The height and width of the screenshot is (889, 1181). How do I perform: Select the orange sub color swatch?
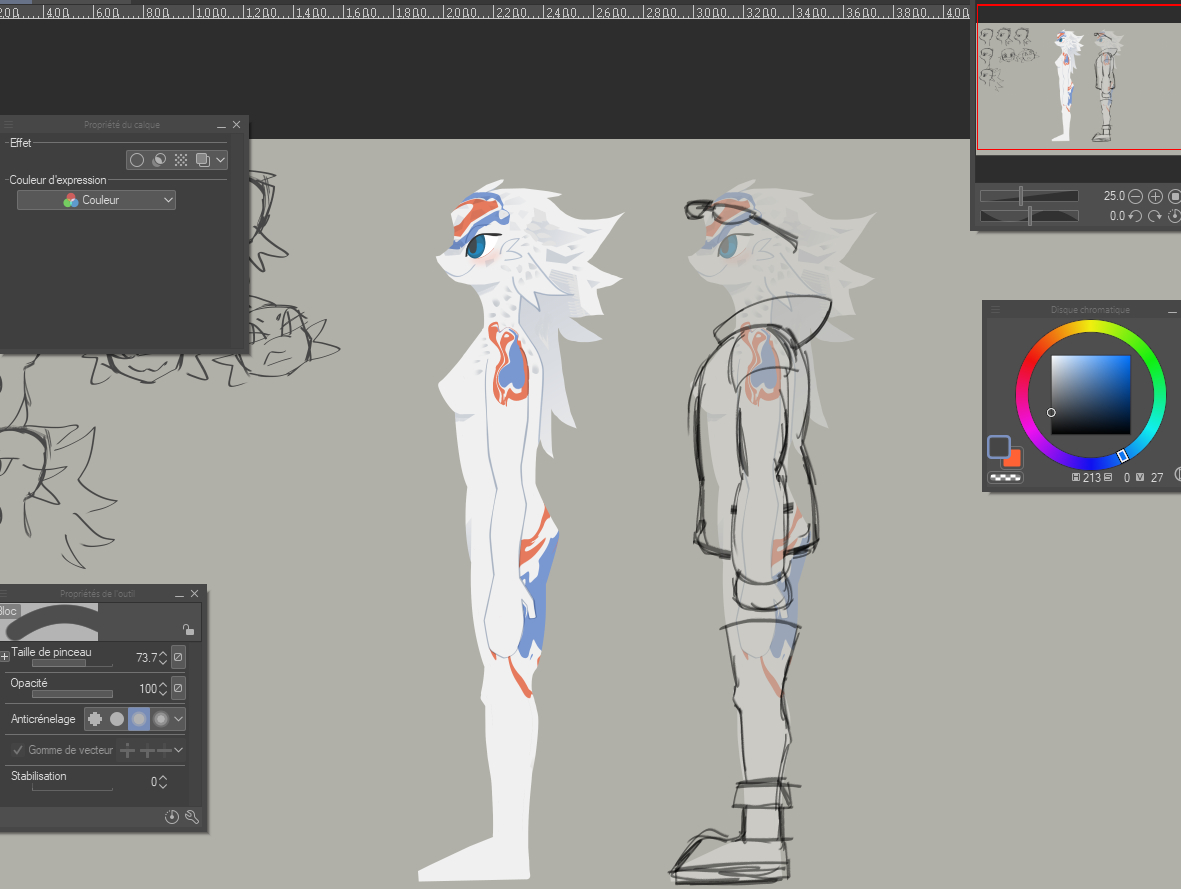[x=1013, y=459]
